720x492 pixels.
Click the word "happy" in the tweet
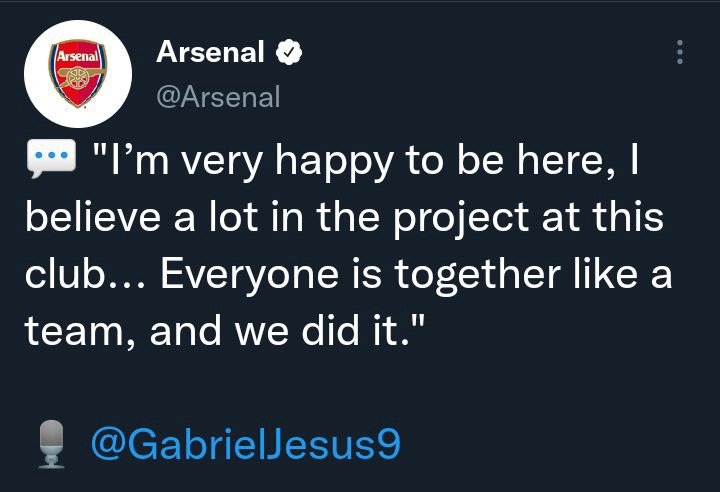tap(334, 162)
